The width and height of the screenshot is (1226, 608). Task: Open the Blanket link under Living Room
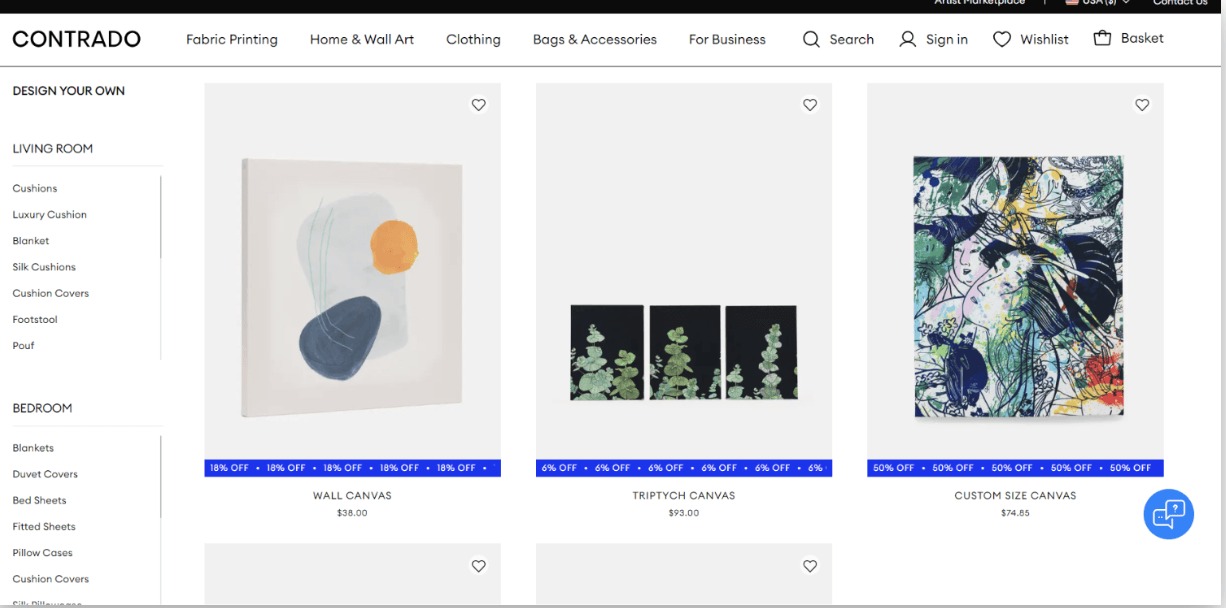(31, 241)
